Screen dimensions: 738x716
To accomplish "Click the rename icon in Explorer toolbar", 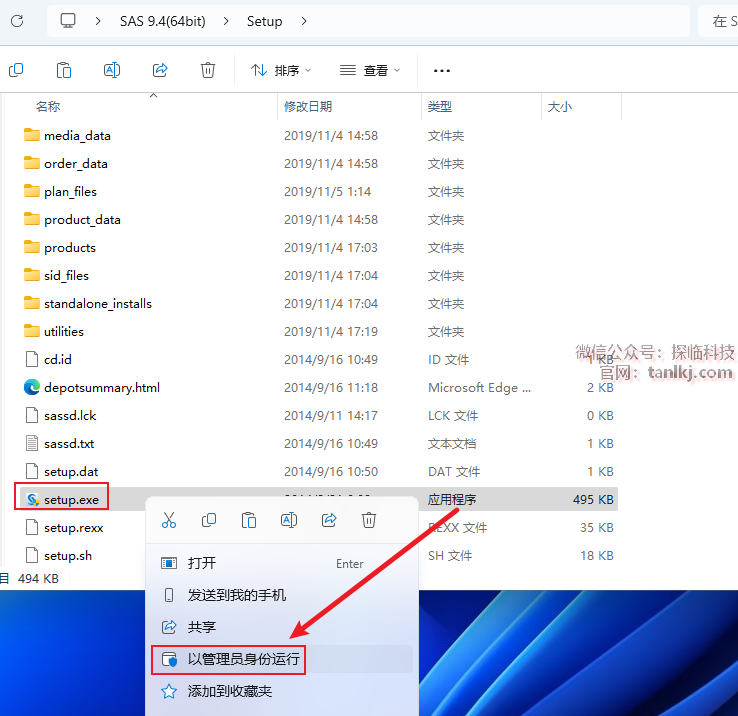I will [112, 70].
